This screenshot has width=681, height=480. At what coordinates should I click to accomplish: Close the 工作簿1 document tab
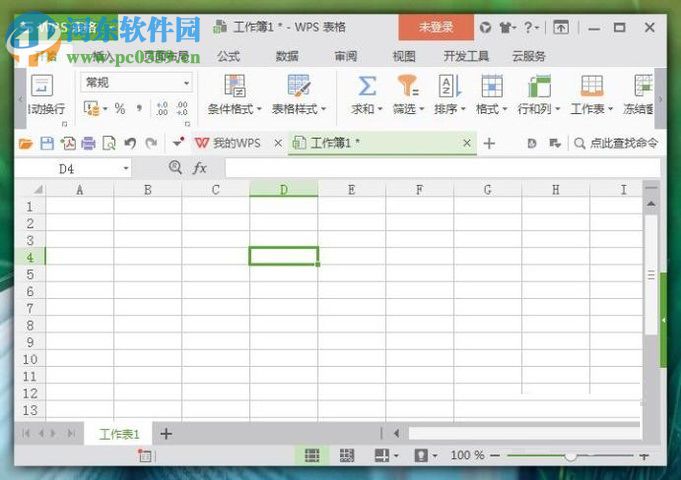pos(467,143)
